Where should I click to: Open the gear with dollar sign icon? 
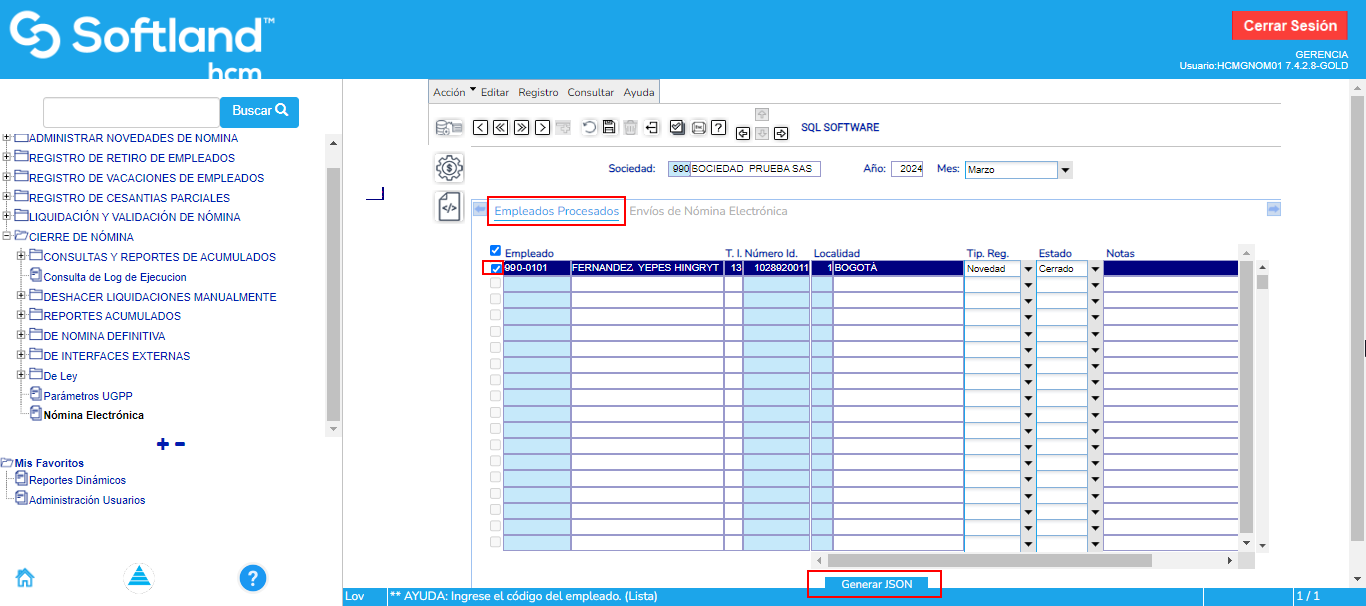pos(449,168)
